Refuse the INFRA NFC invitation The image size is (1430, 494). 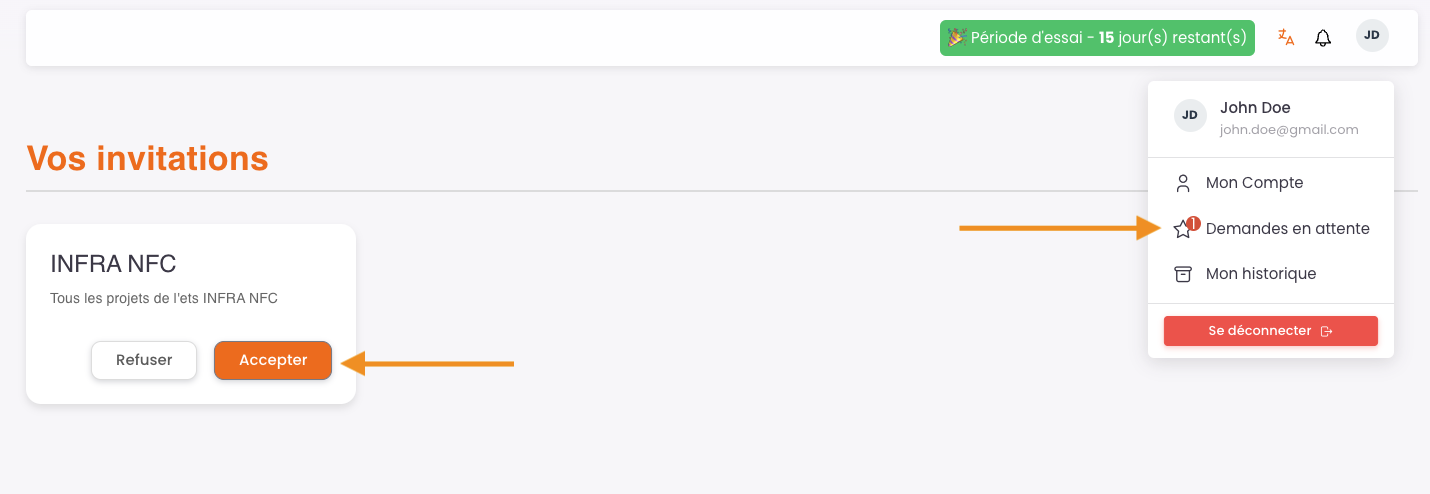144,360
